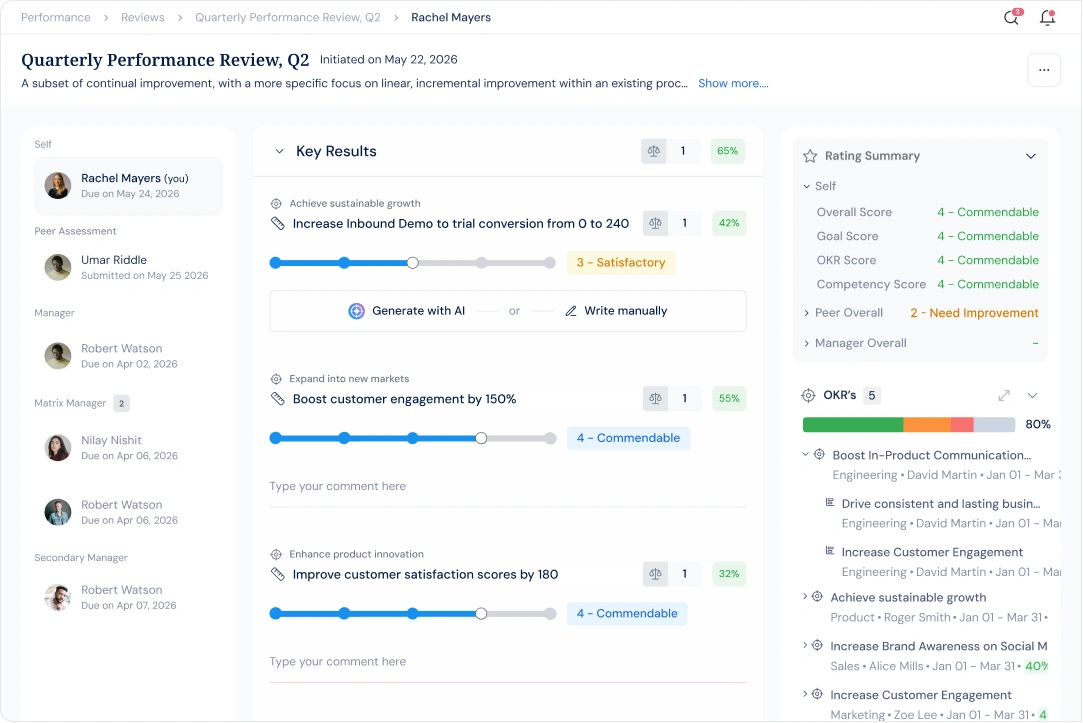Screen dimensions: 1083x723
Task: Click Write manually option
Action: pyautogui.click(x=616, y=311)
